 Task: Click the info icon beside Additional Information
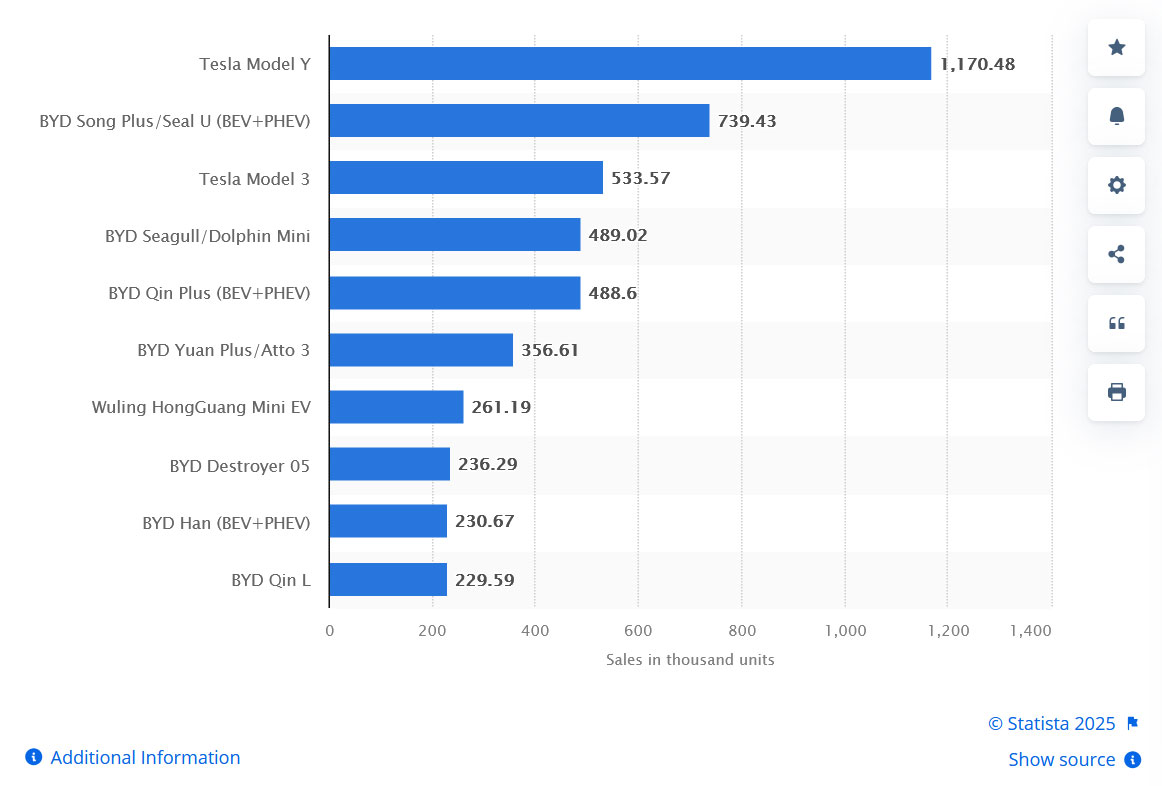[33, 756]
